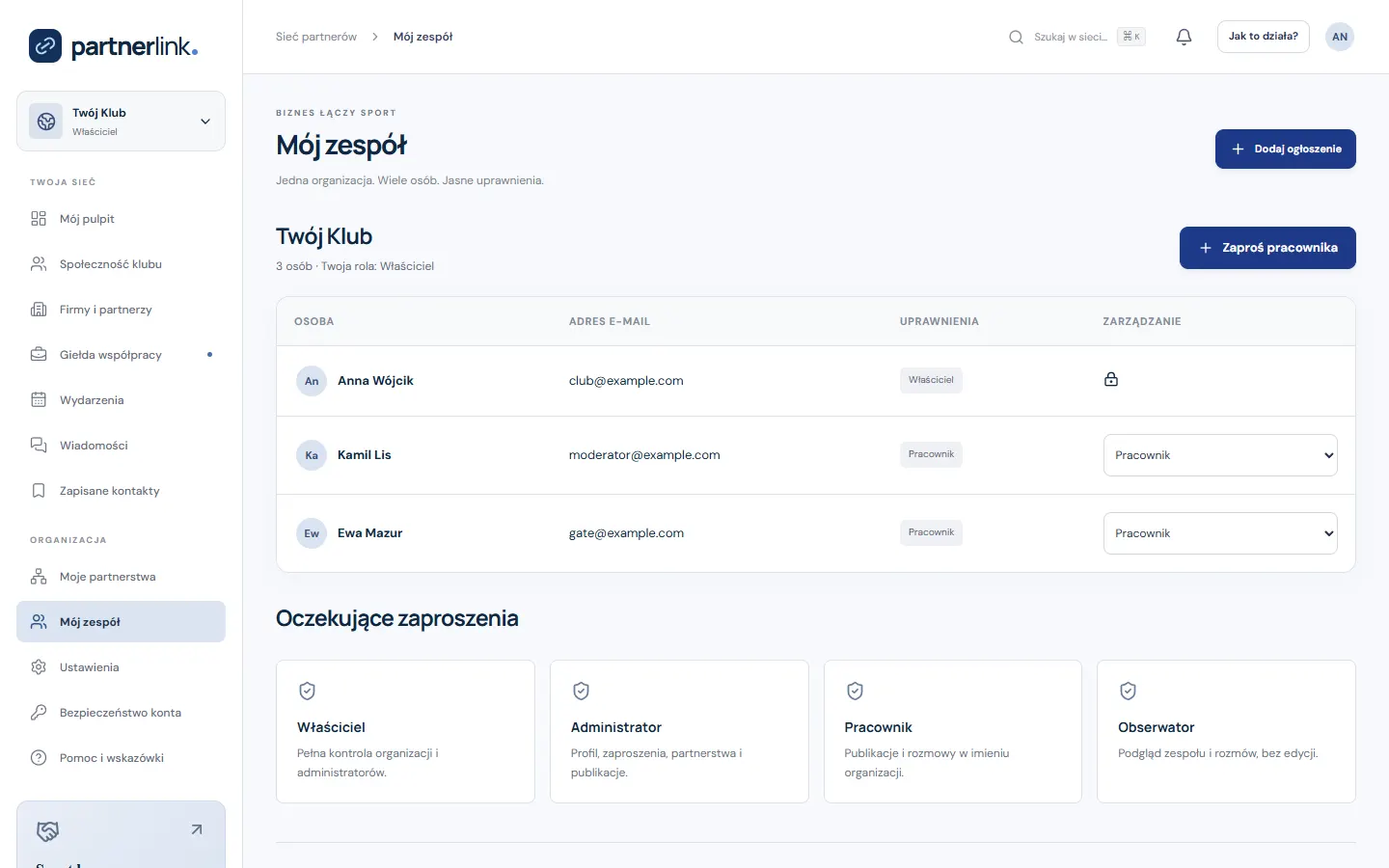1389x868 pixels.
Task: Open notifications bell icon
Action: 1184,37
